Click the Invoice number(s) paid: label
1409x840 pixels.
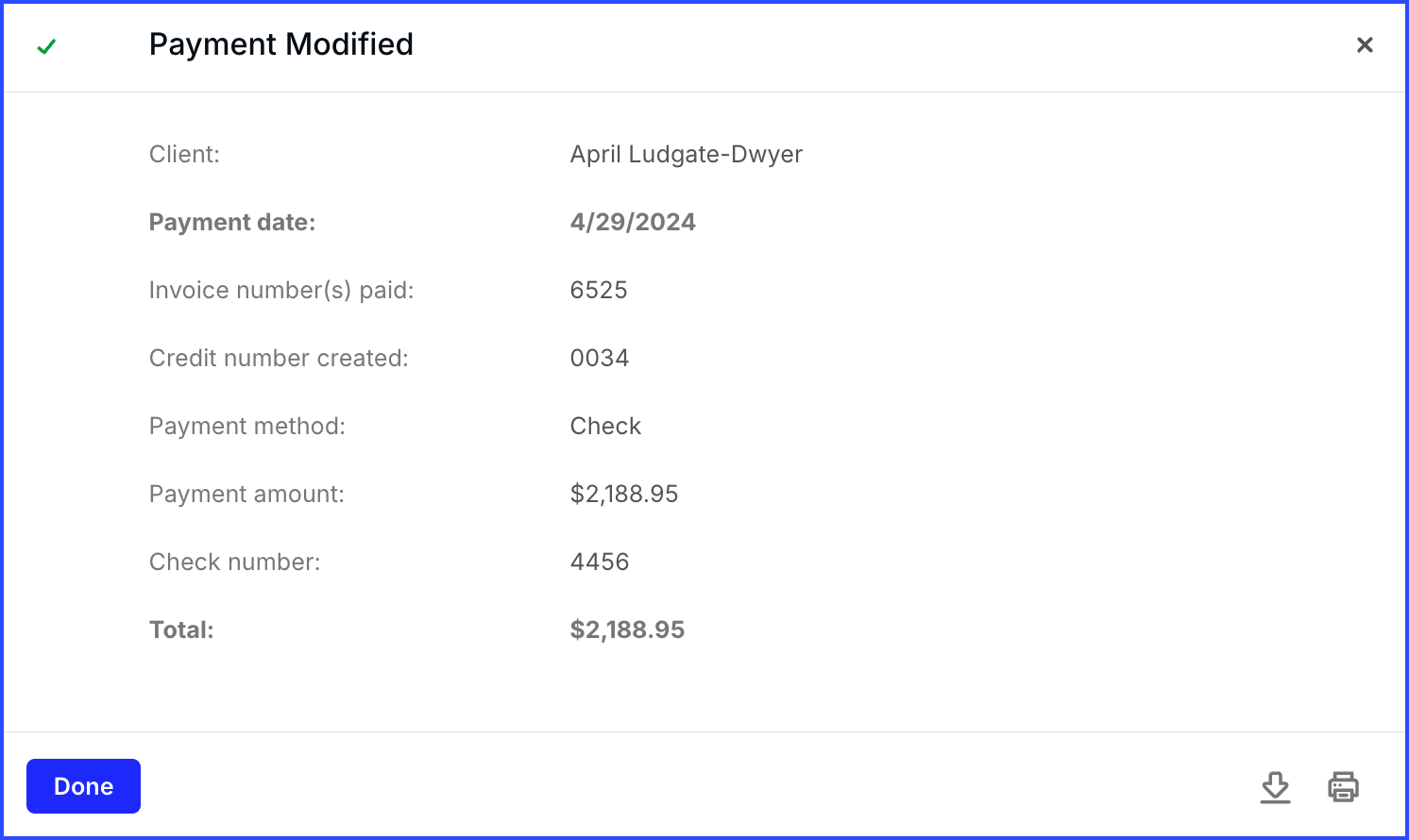coord(281,290)
